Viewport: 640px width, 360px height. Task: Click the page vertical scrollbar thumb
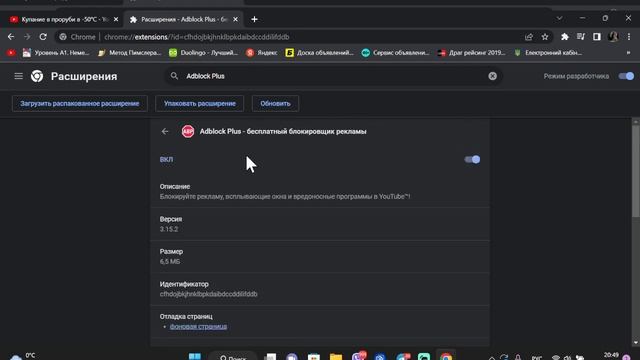point(636,171)
